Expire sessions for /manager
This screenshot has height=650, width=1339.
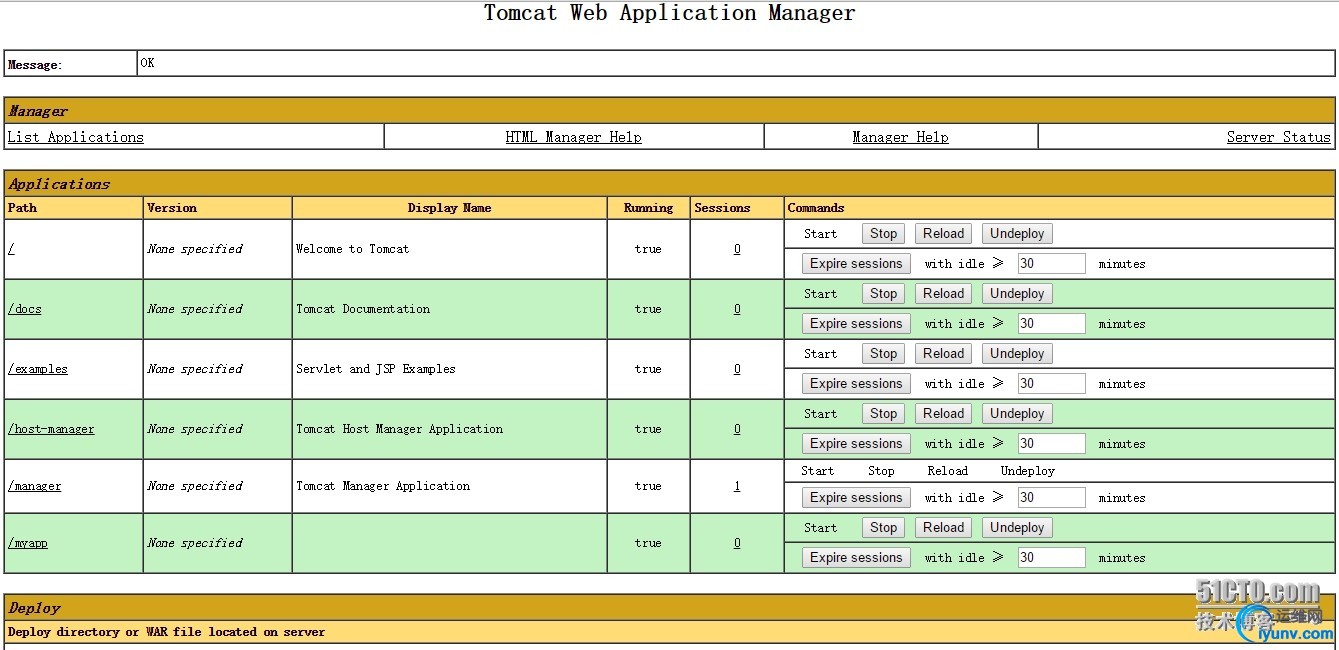click(x=856, y=498)
